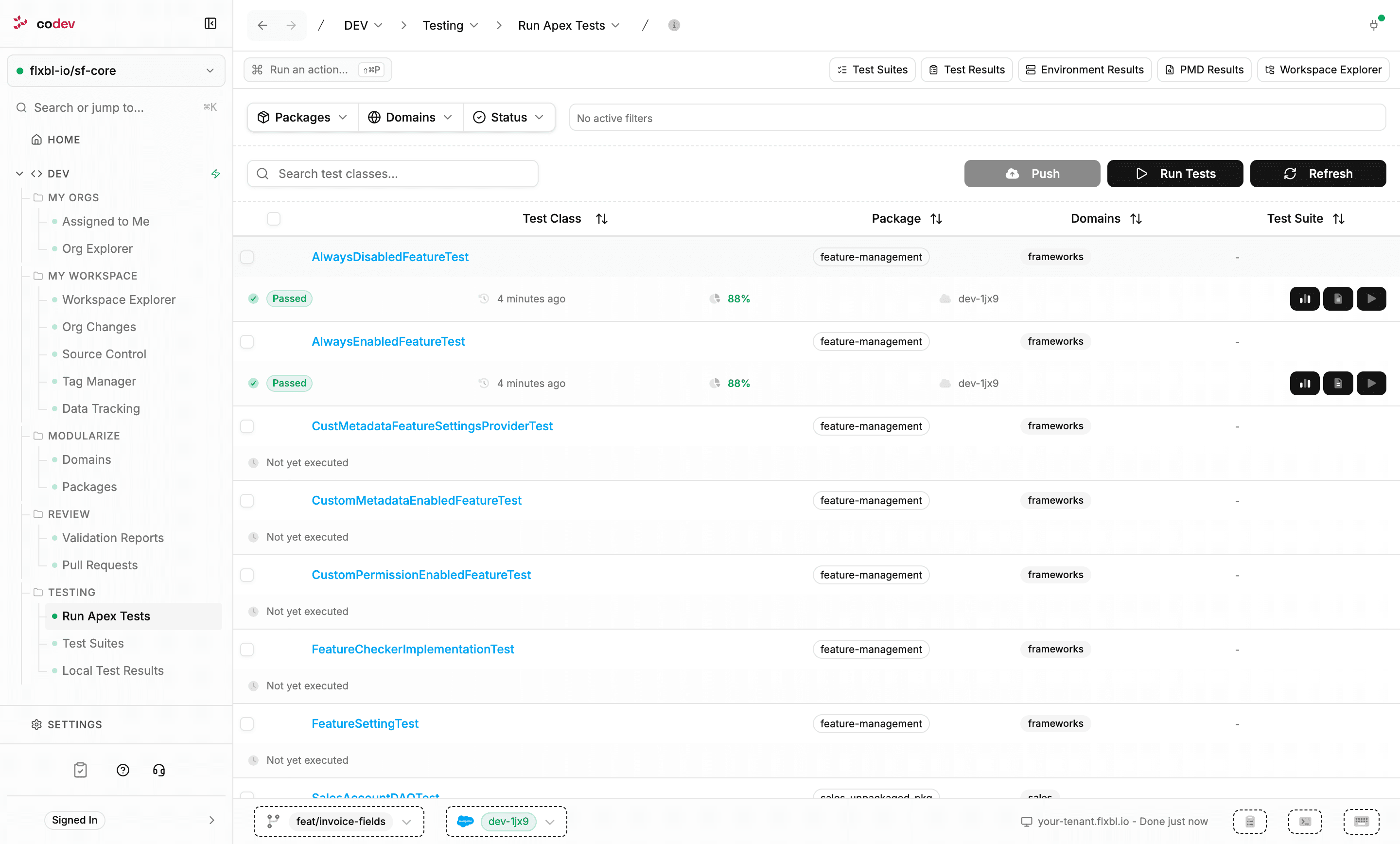
Task: Click the clipboard checklist icon in sidebar footer
Action: pos(80,770)
